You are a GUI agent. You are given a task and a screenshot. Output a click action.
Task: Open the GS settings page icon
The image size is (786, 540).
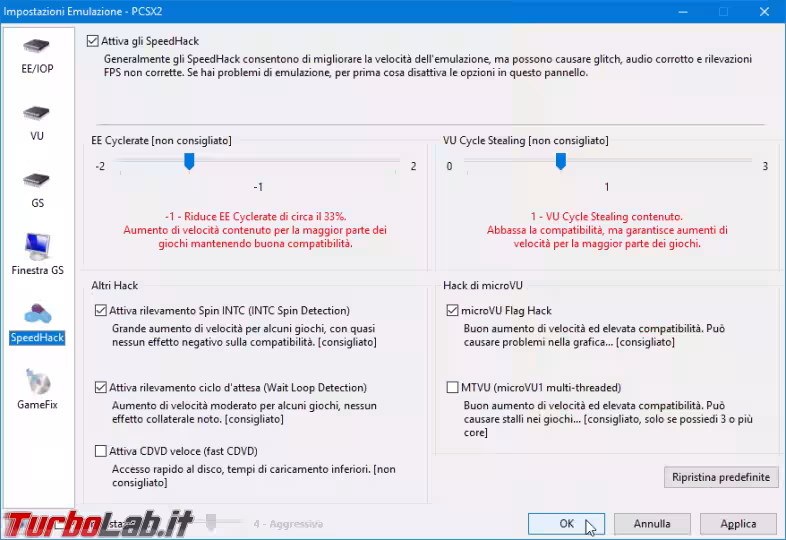pos(37,180)
